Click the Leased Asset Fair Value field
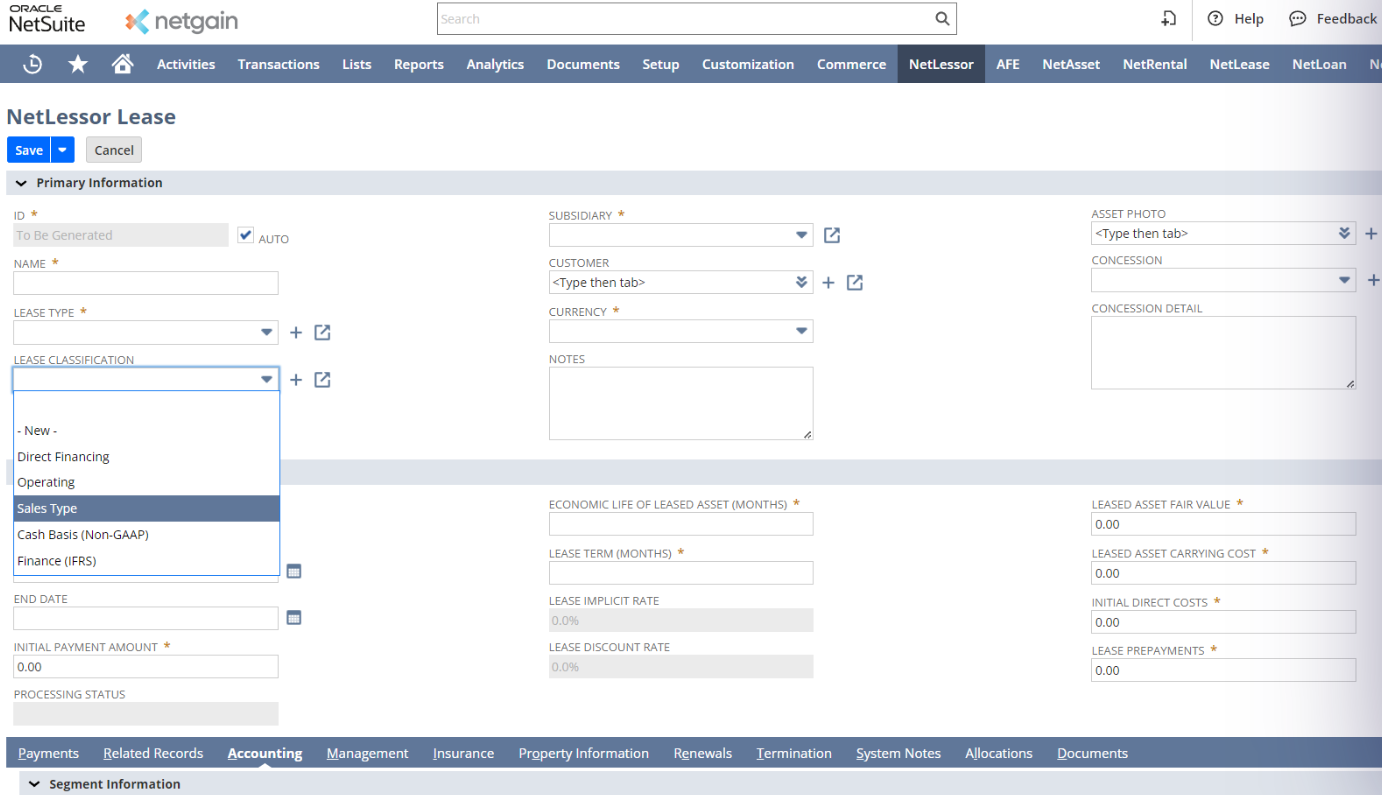1382x795 pixels. pyautogui.click(x=1224, y=524)
